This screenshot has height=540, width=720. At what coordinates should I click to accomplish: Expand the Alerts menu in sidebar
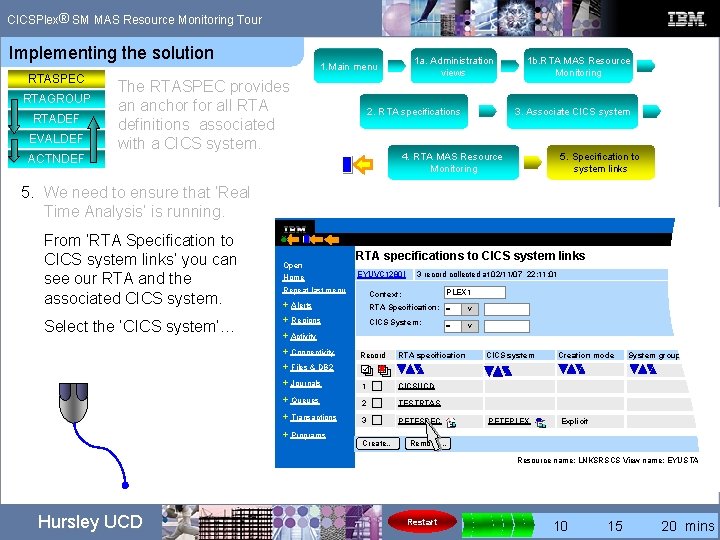click(x=301, y=305)
